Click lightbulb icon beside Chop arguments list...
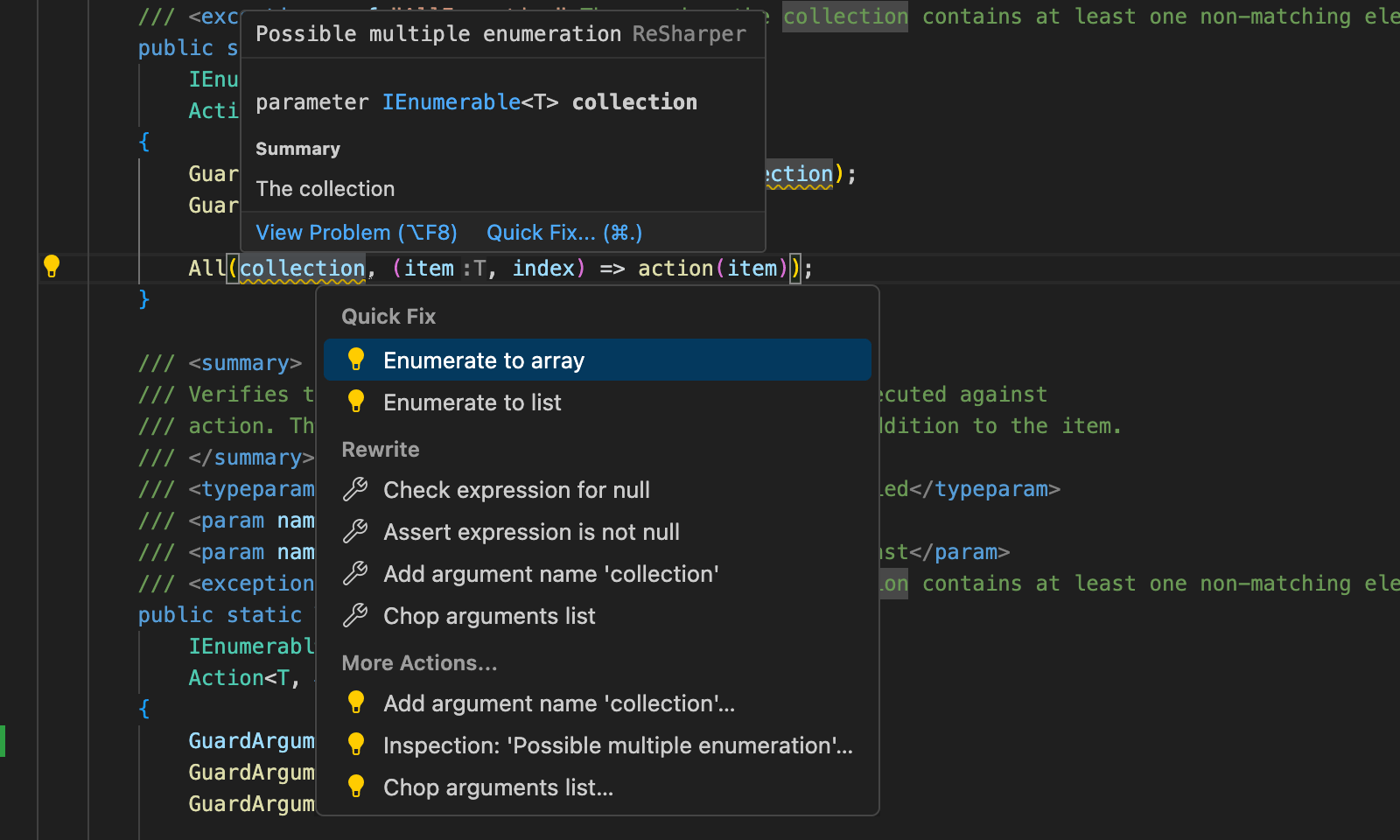This screenshot has width=1400, height=840. (356, 787)
